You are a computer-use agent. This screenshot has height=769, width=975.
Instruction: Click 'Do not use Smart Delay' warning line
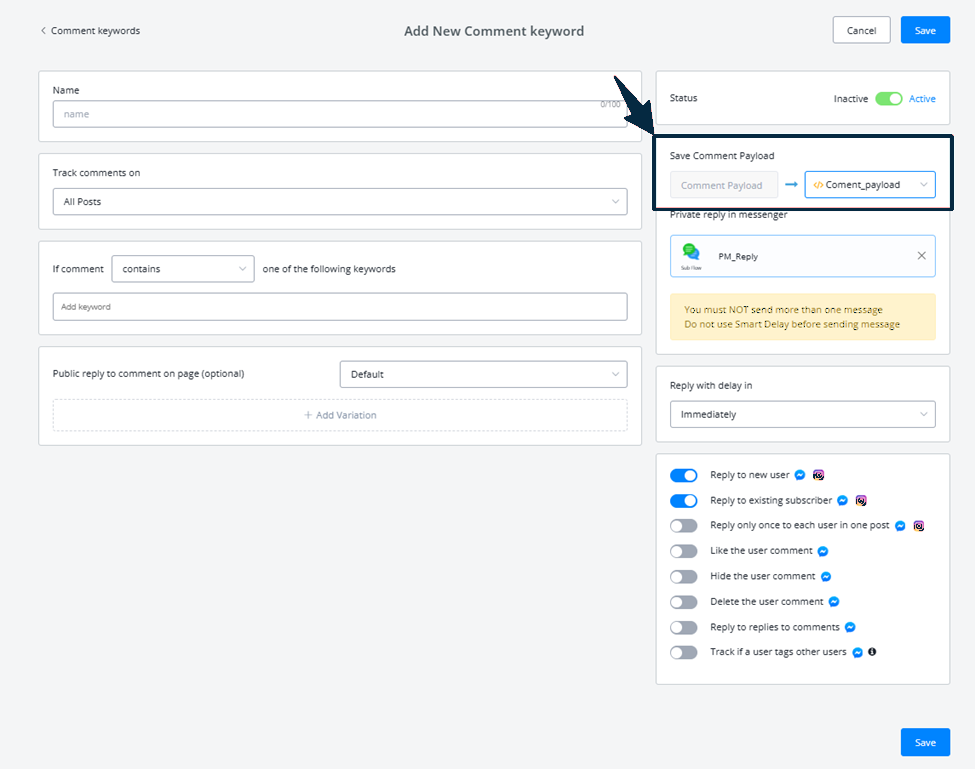792,324
